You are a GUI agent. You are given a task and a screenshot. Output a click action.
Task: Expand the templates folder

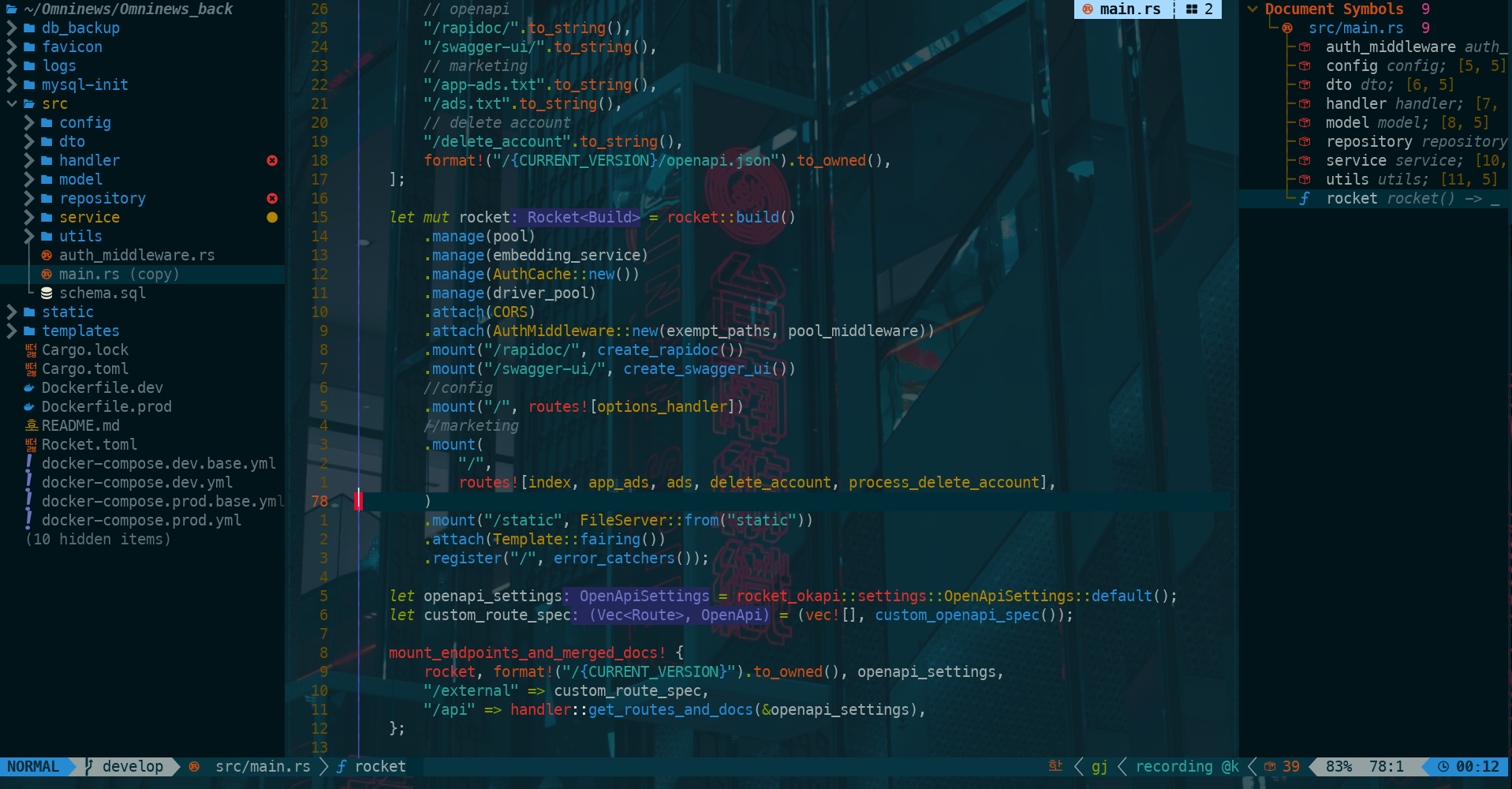click(x=12, y=331)
